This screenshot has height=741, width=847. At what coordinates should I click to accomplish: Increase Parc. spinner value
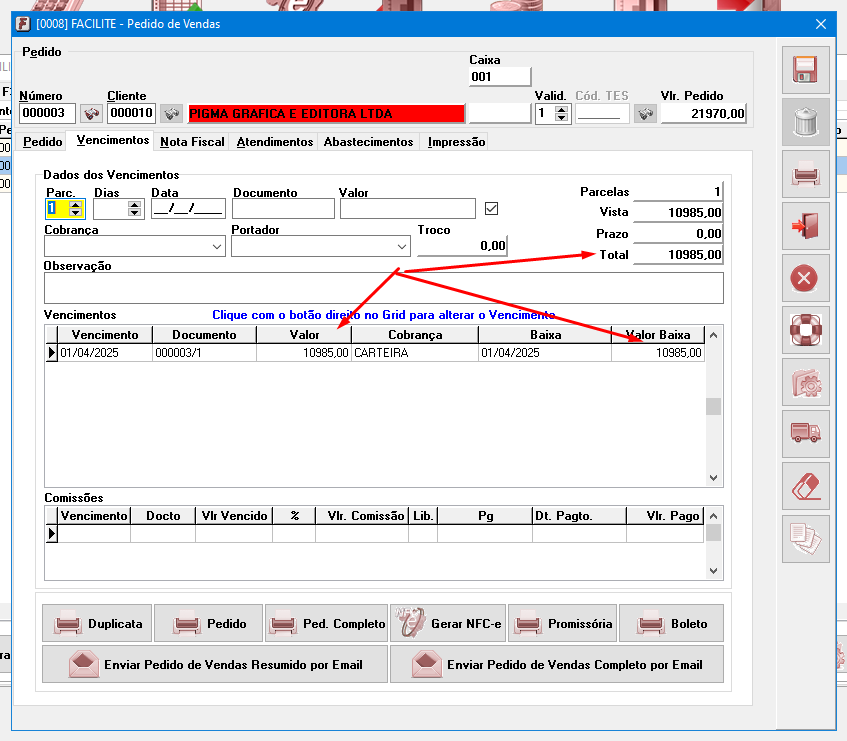click(x=76, y=205)
